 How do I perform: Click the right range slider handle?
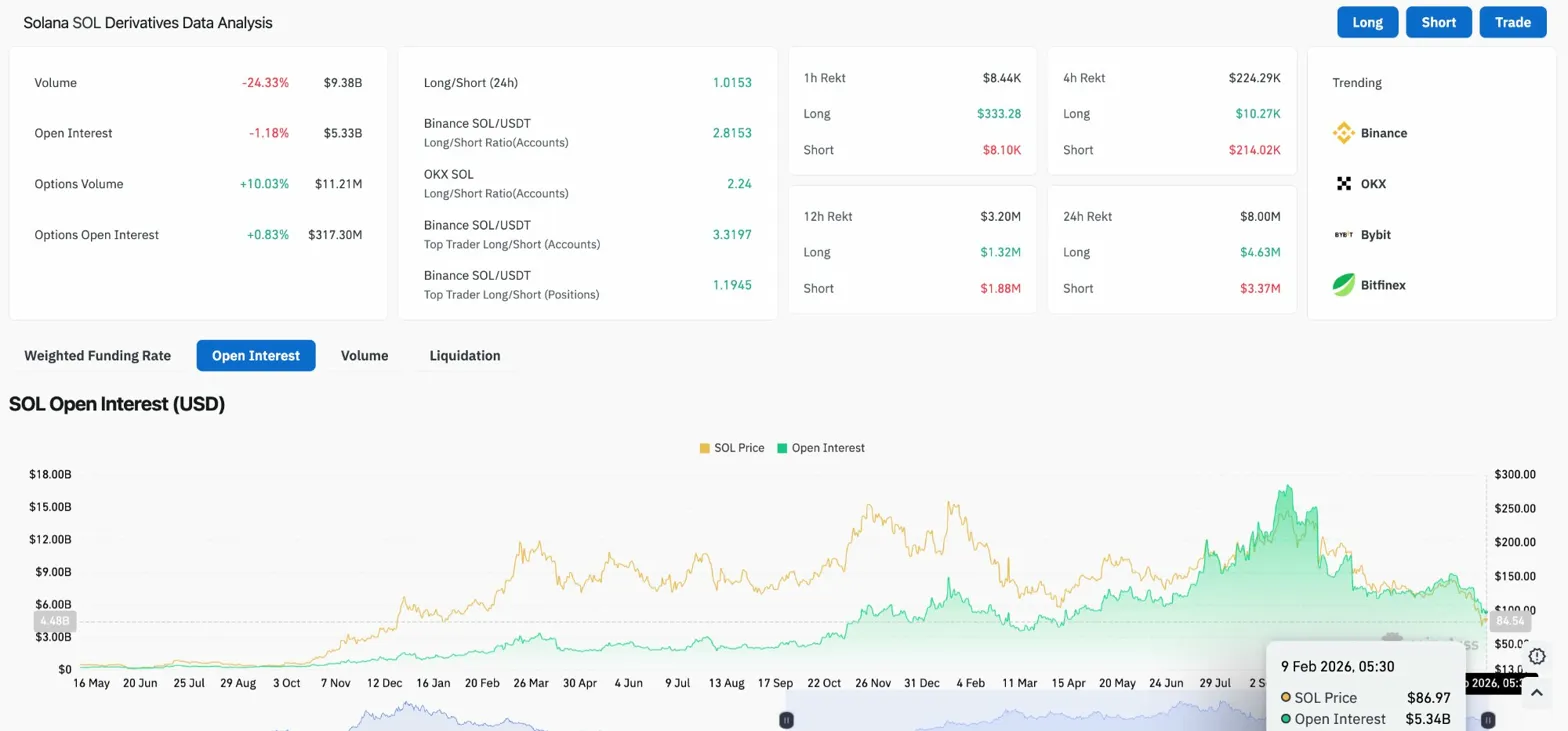(1488, 719)
